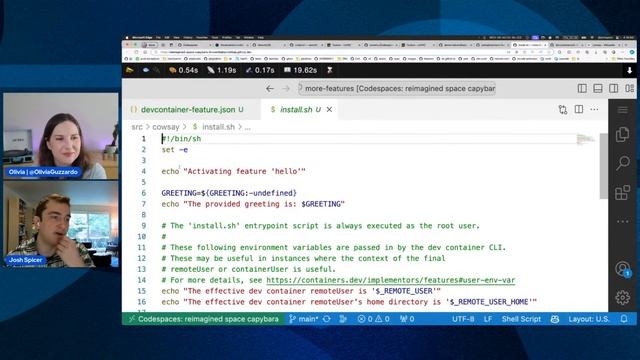The image size is (640, 360).
Task: Go forward with the right arrow
Action: point(286,89)
